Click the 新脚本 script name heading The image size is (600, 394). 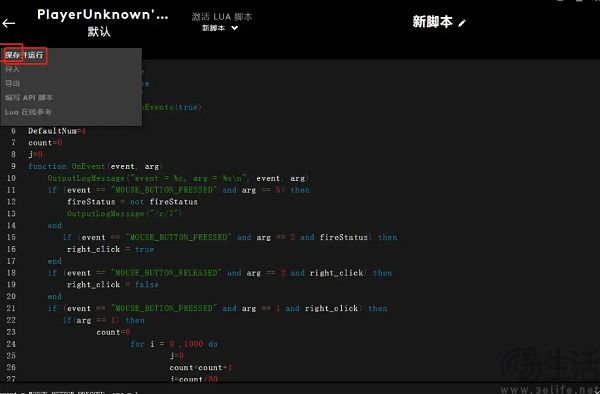coord(433,22)
